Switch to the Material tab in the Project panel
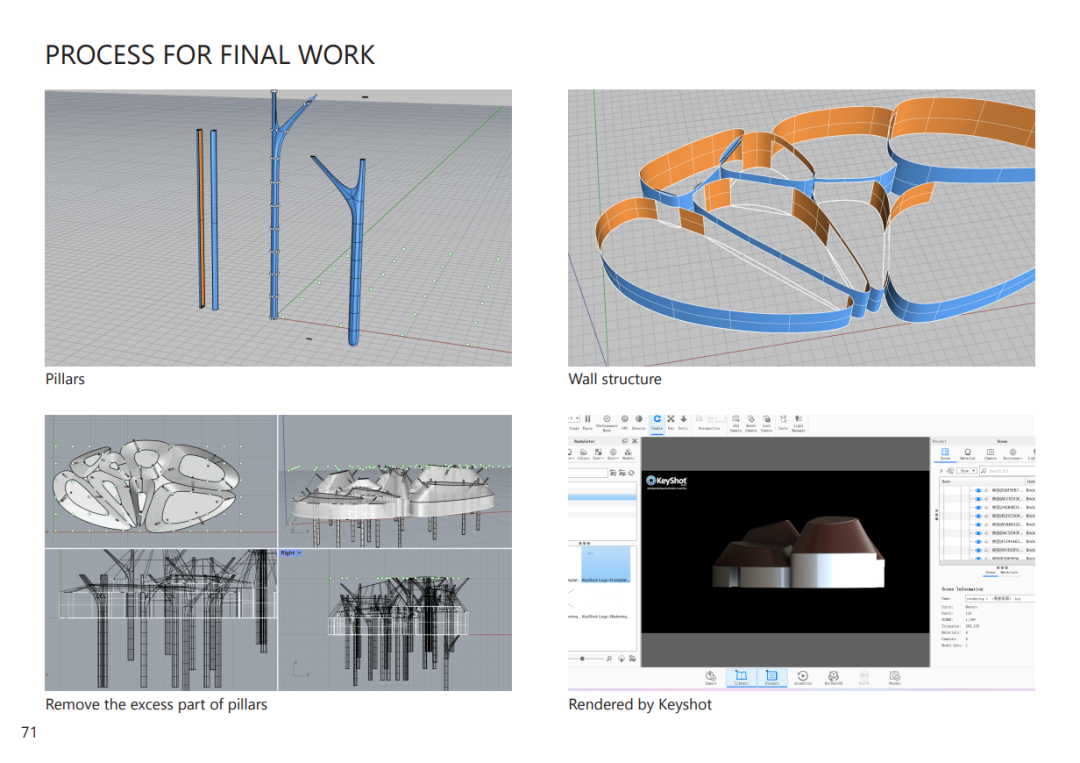Viewport: 1080px width, 763px height. coord(967,454)
